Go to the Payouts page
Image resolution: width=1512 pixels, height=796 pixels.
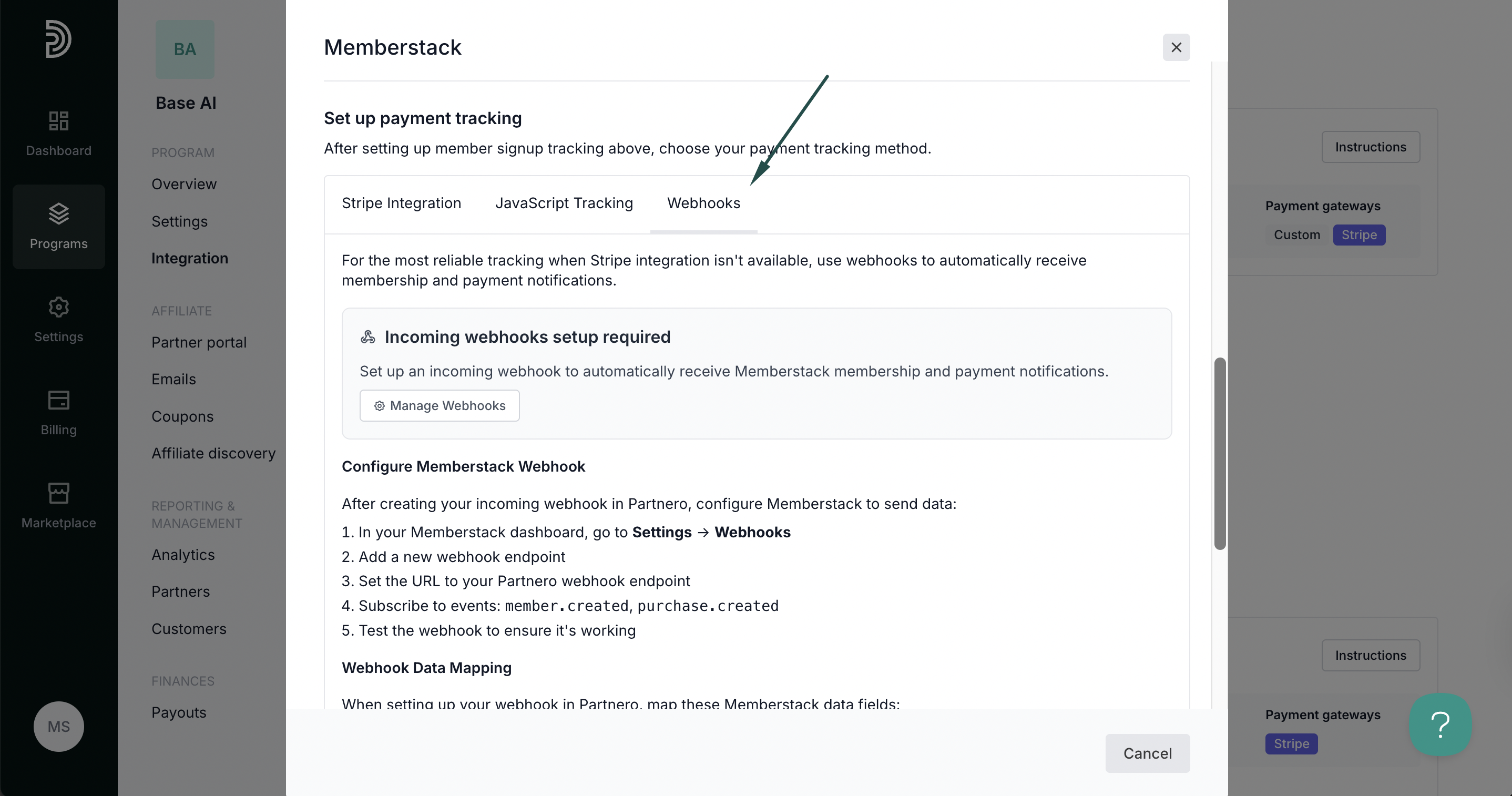tap(179, 712)
